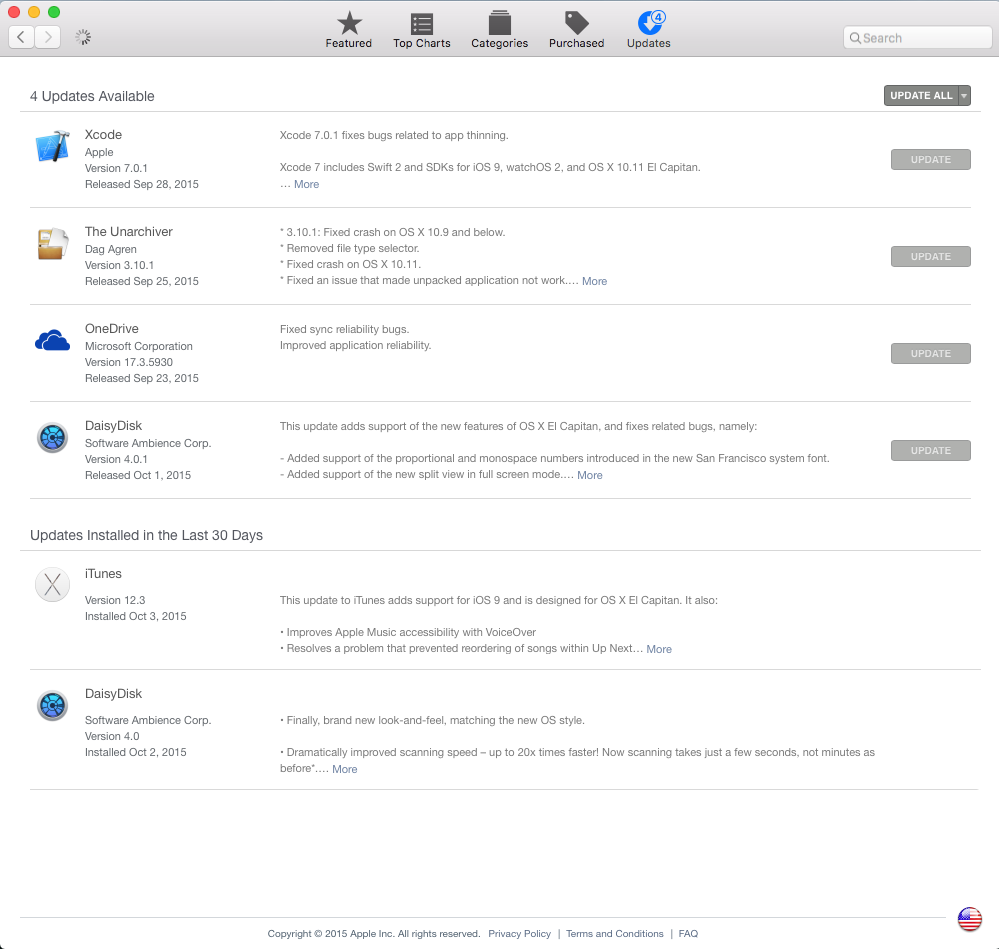Viewport: 999px width, 949px height.
Task: Click the Xcode app icon
Action: [x=52, y=146]
